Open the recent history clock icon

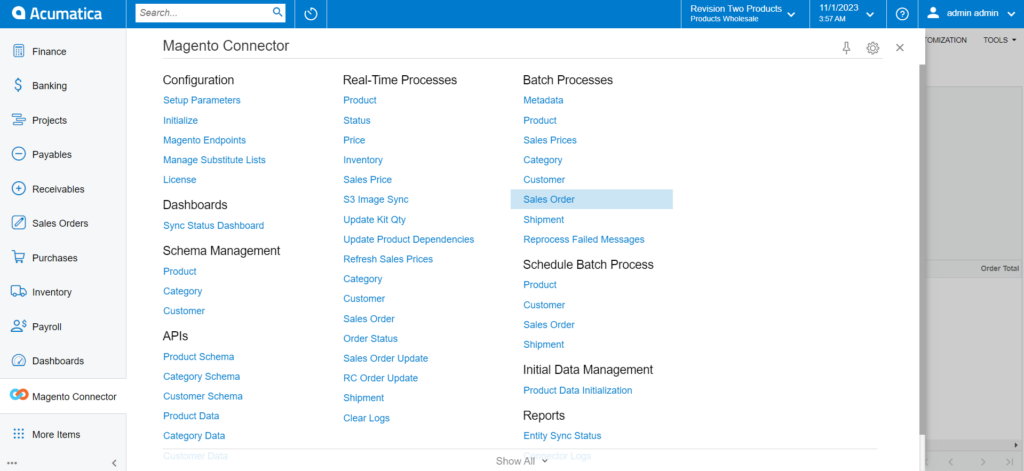pos(311,14)
